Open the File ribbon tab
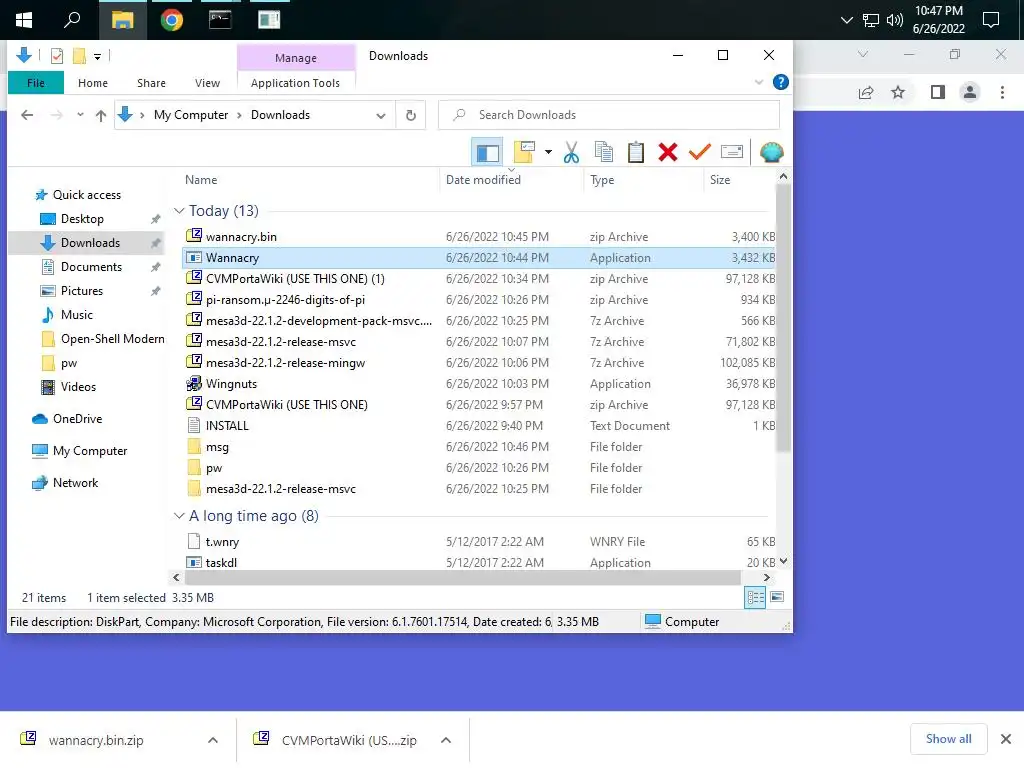 36,83
